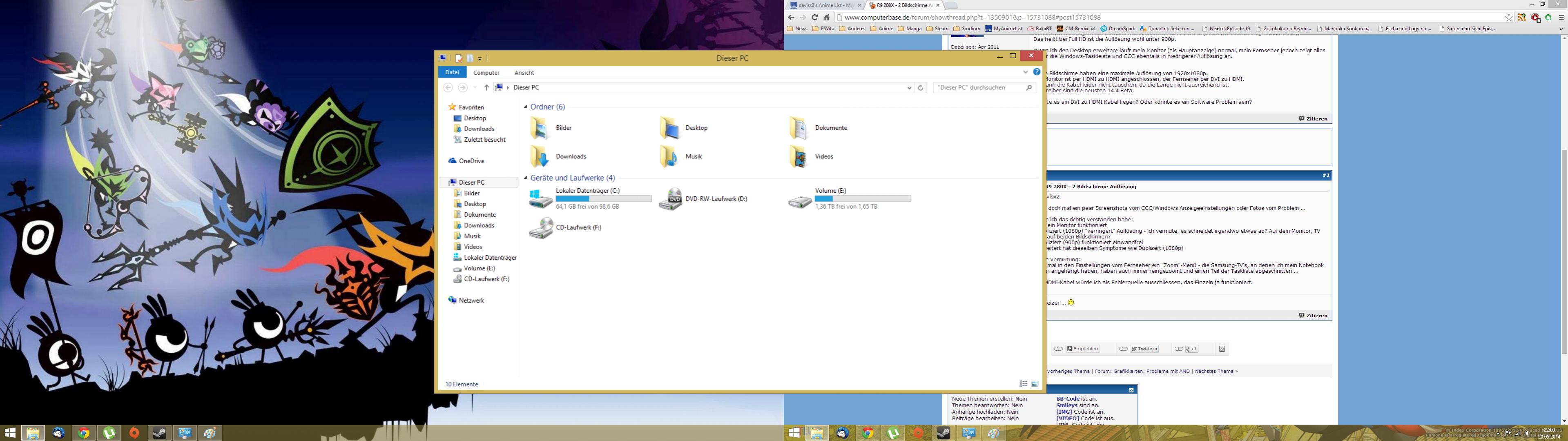Click Steam icon in left taskbar
Image resolution: width=1568 pixels, height=441 pixels.
click(159, 433)
